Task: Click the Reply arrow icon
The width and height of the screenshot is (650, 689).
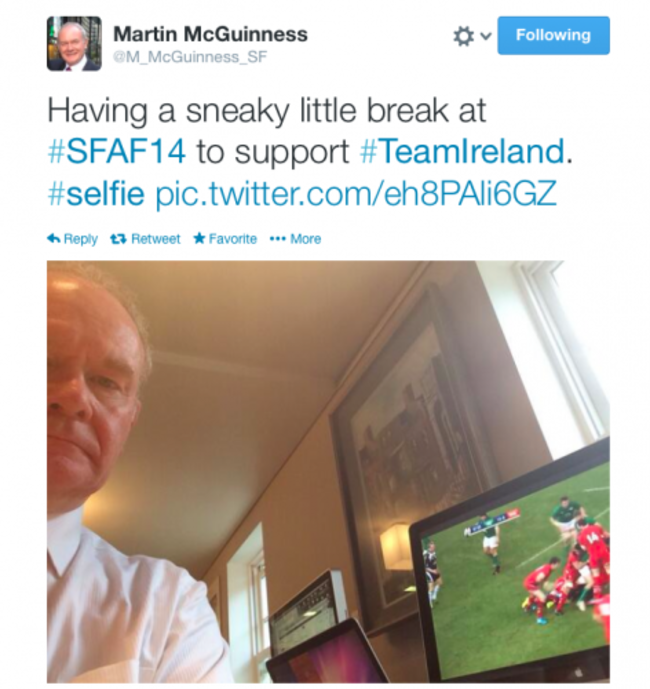Action: 53,239
